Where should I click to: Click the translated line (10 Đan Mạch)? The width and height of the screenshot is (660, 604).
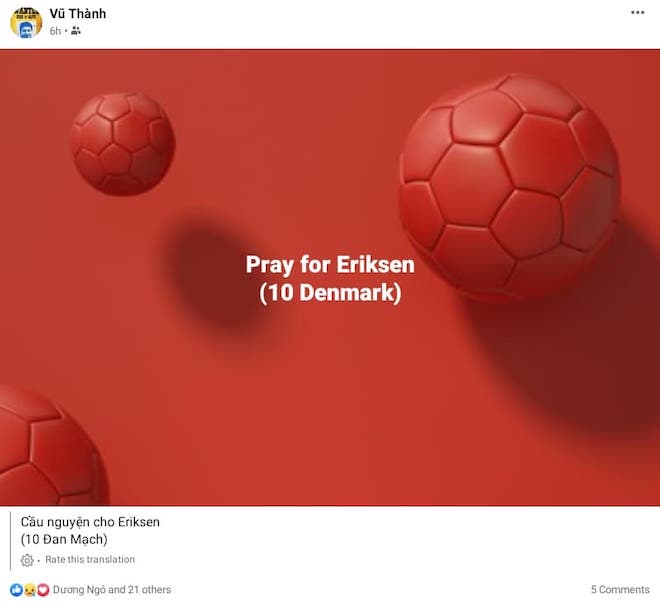point(64,539)
